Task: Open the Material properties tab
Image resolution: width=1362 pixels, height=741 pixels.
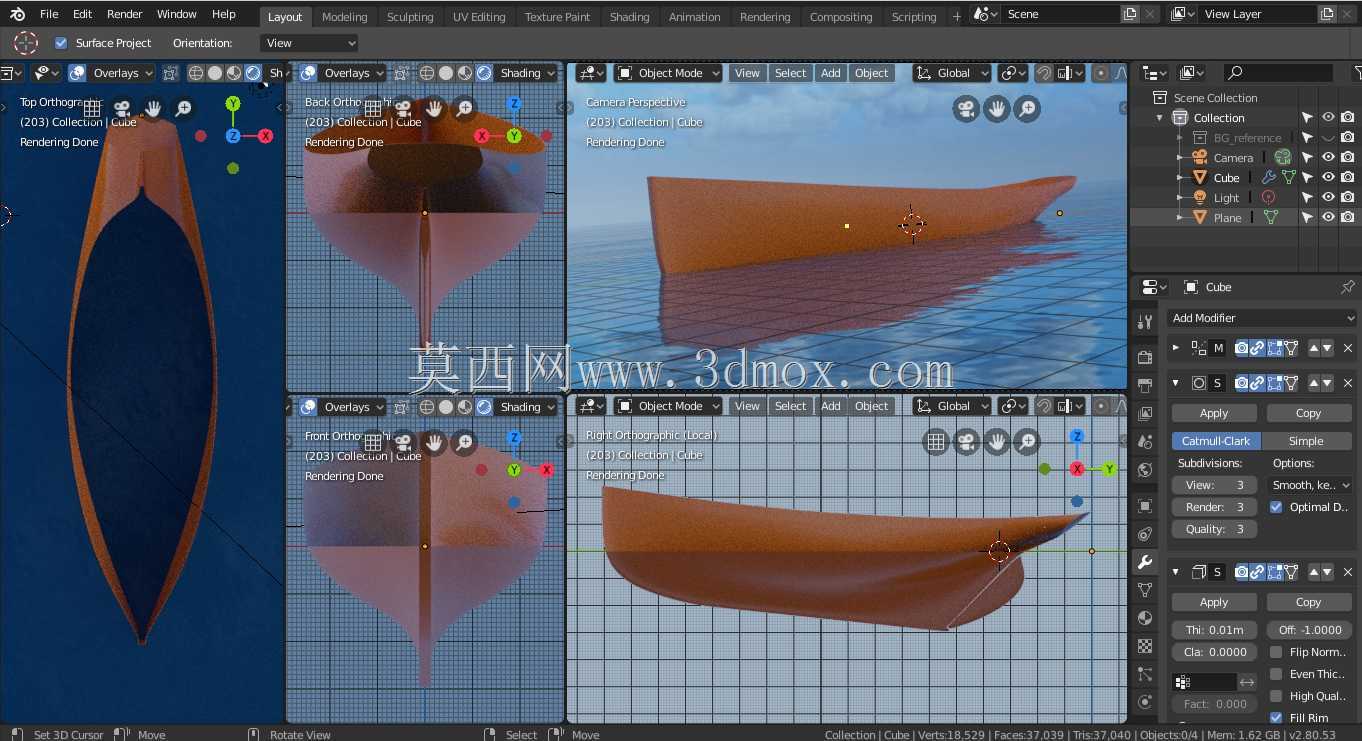Action: pyautogui.click(x=1146, y=618)
